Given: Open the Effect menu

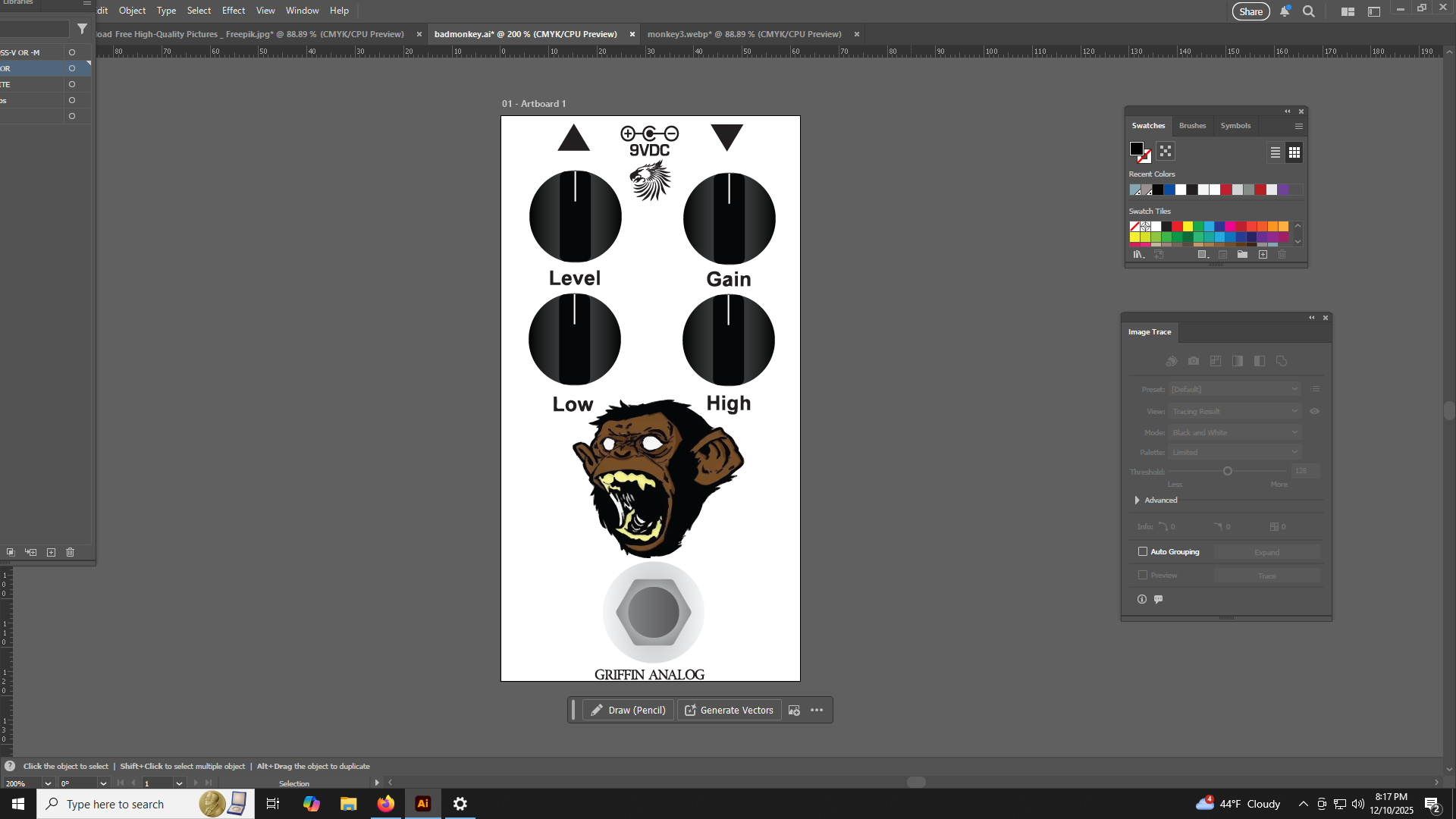Looking at the screenshot, I should coord(233,11).
